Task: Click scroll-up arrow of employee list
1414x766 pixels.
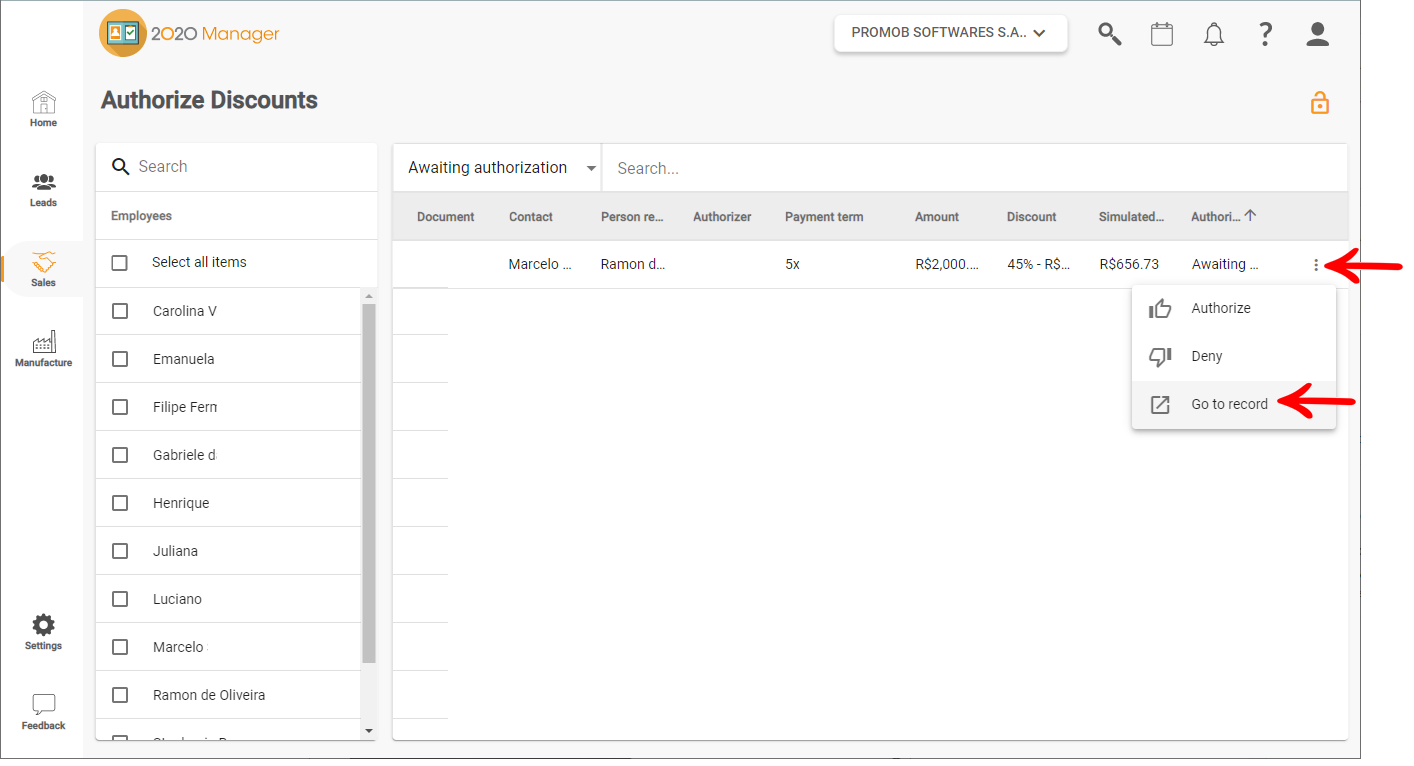Action: coord(368,297)
